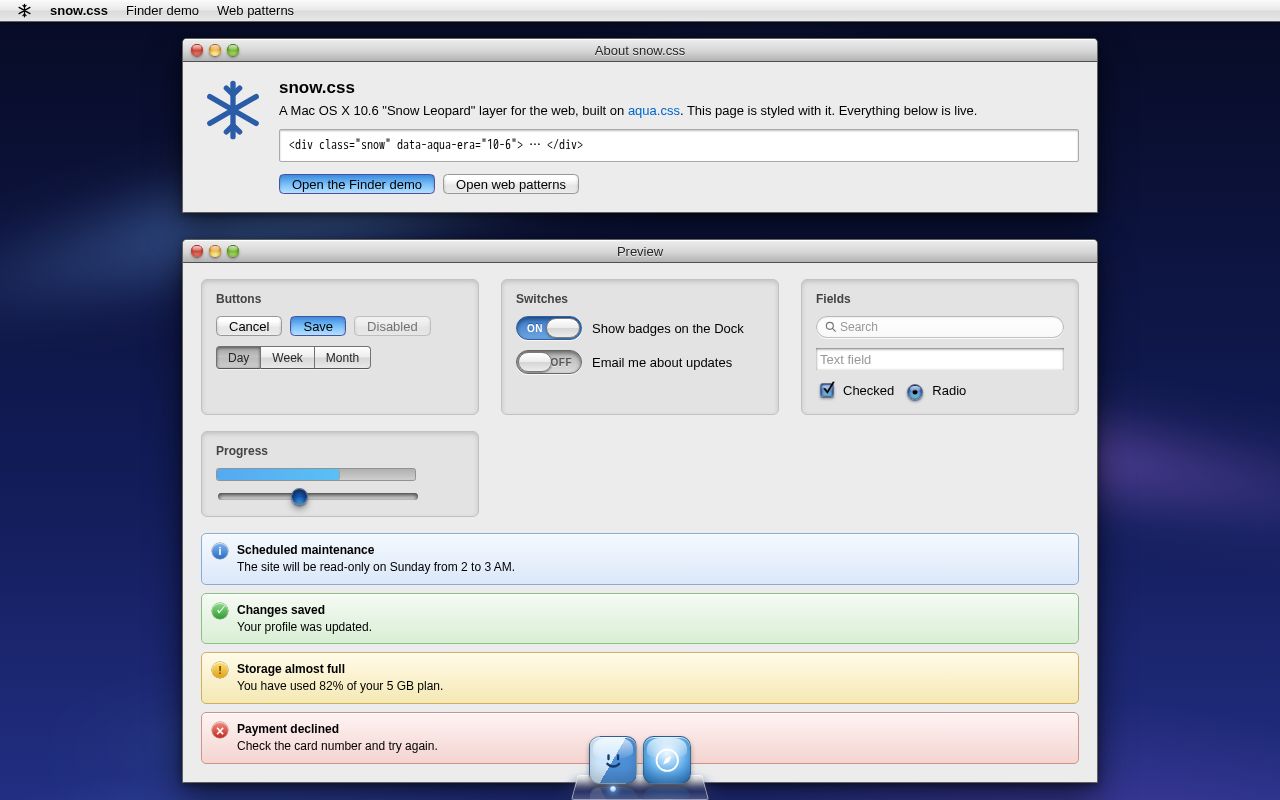Image resolution: width=1280 pixels, height=800 pixels.
Task: Launch Safari compass icon in dock
Action: 667,760
